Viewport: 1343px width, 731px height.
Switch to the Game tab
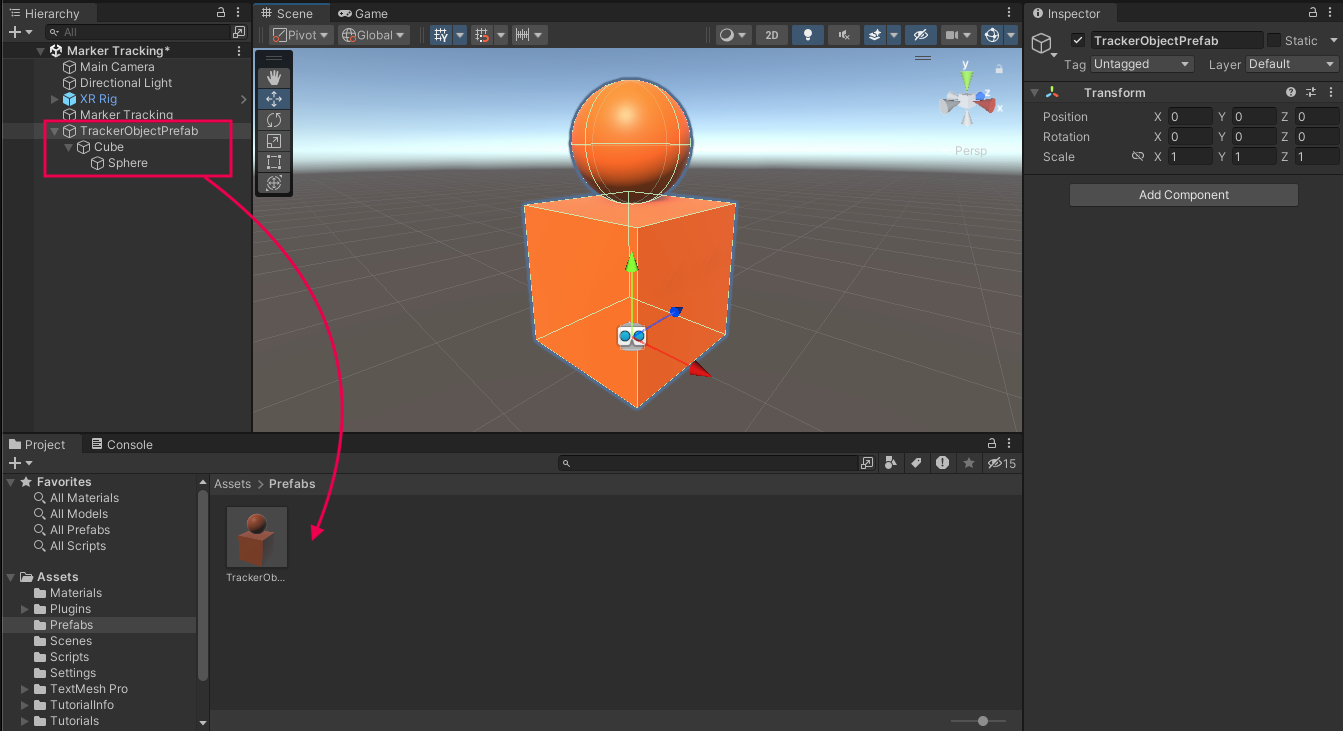(363, 14)
